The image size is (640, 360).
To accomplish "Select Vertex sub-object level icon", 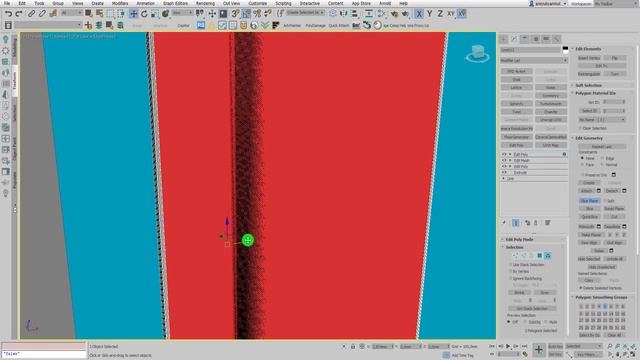I will tap(516, 256).
